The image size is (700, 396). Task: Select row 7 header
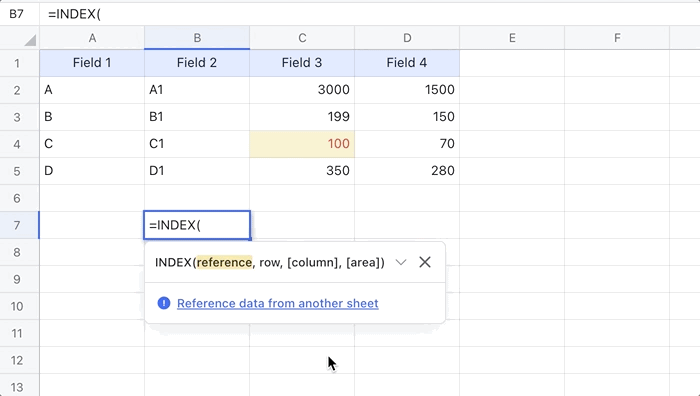[x=20, y=225]
